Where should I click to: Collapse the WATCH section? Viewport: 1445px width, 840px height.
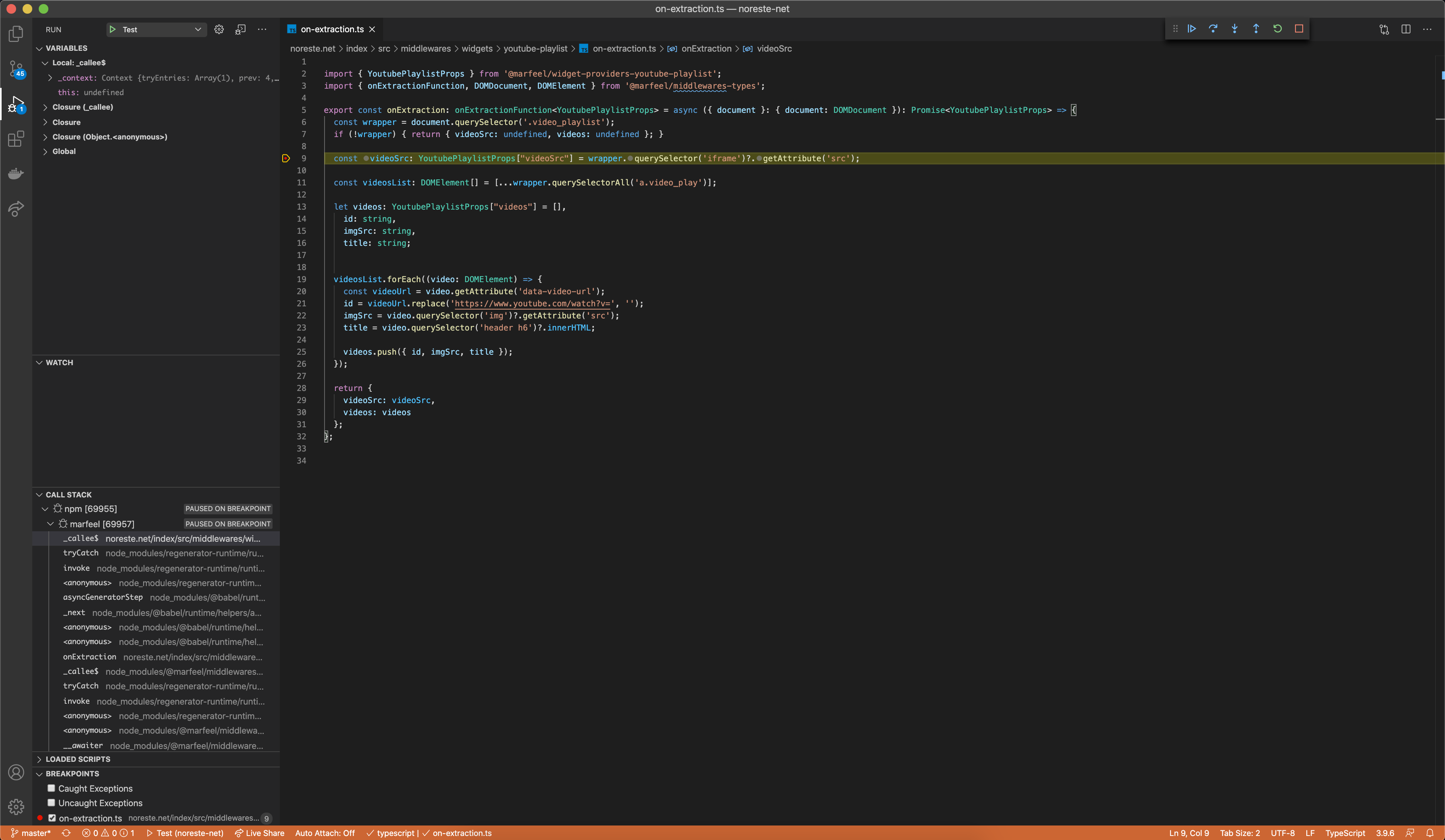click(39, 362)
